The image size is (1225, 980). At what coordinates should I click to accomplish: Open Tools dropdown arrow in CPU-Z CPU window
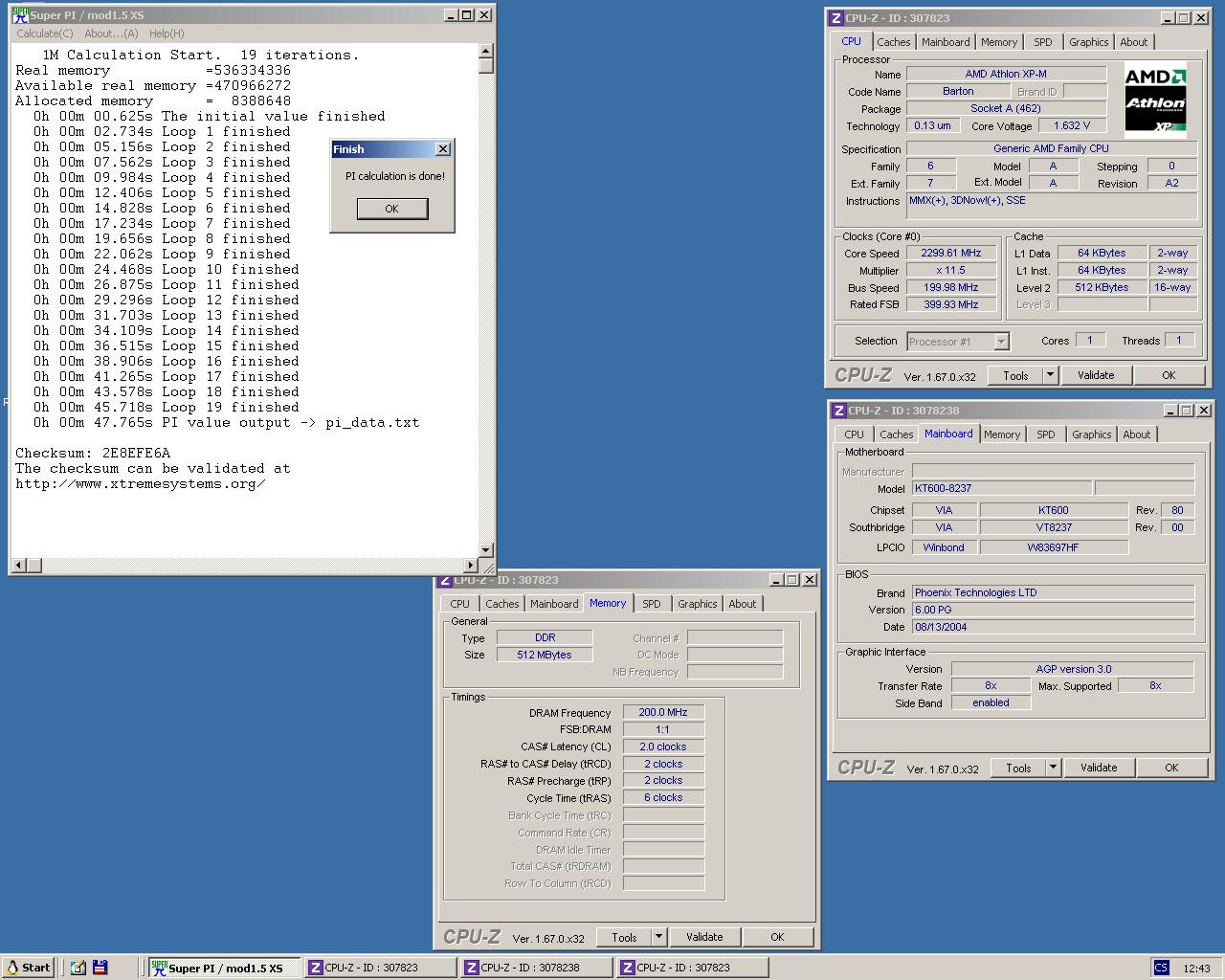point(1050,375)
